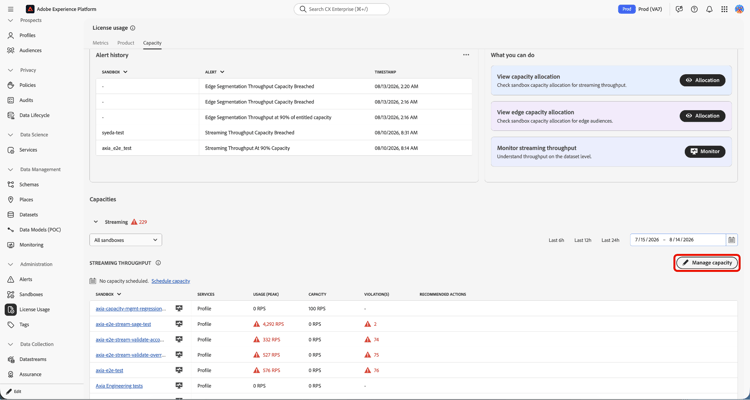Open Policies in the sidebar
This screenshot has width=750, height=400.
click(27, 85)
